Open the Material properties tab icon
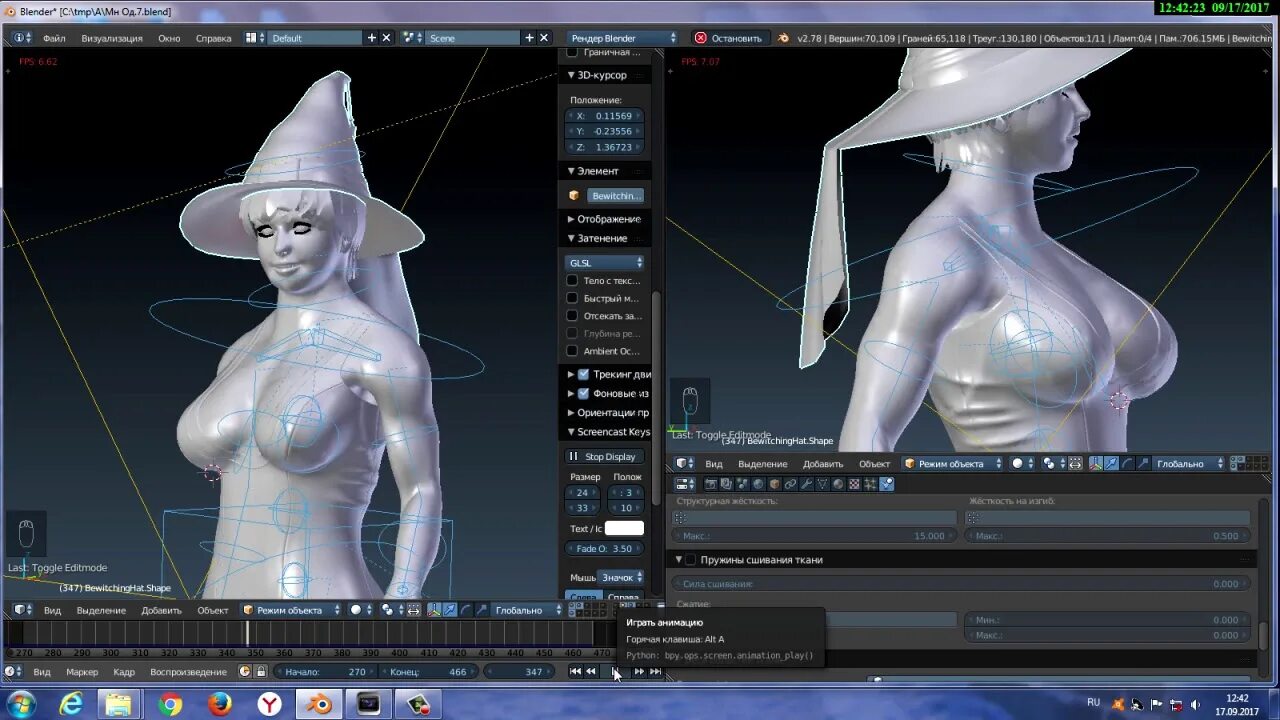This screenshot has width=1280, height=720. point(838,484)
